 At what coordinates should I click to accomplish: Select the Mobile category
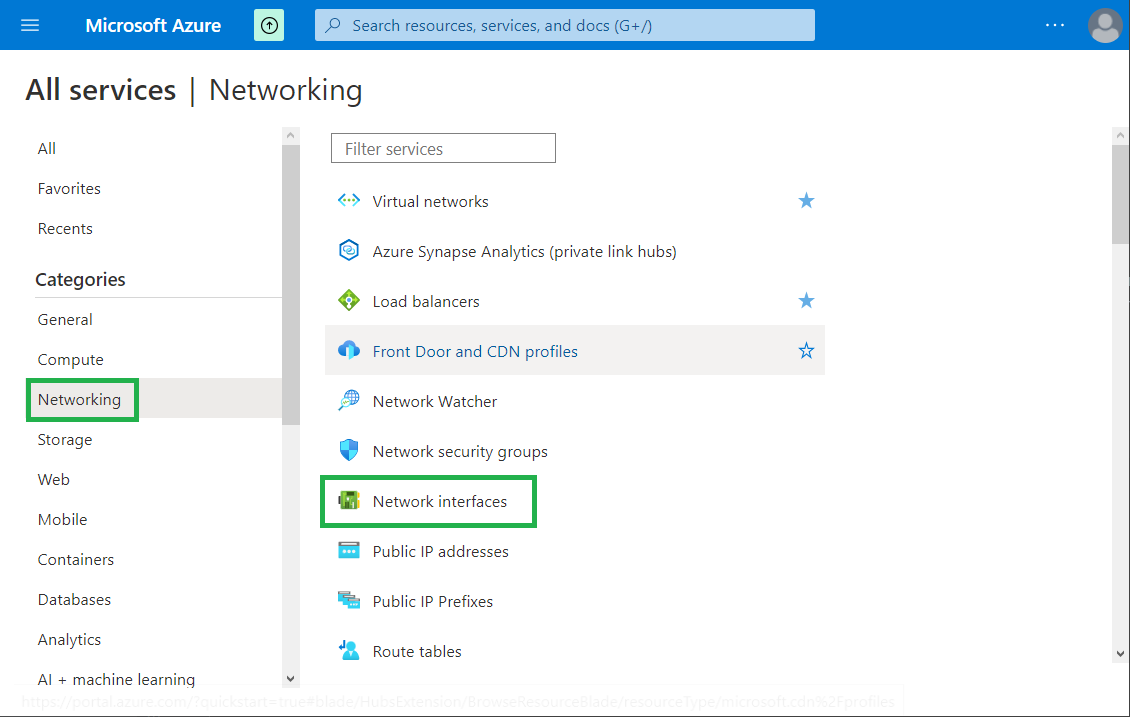pos(62,520)
